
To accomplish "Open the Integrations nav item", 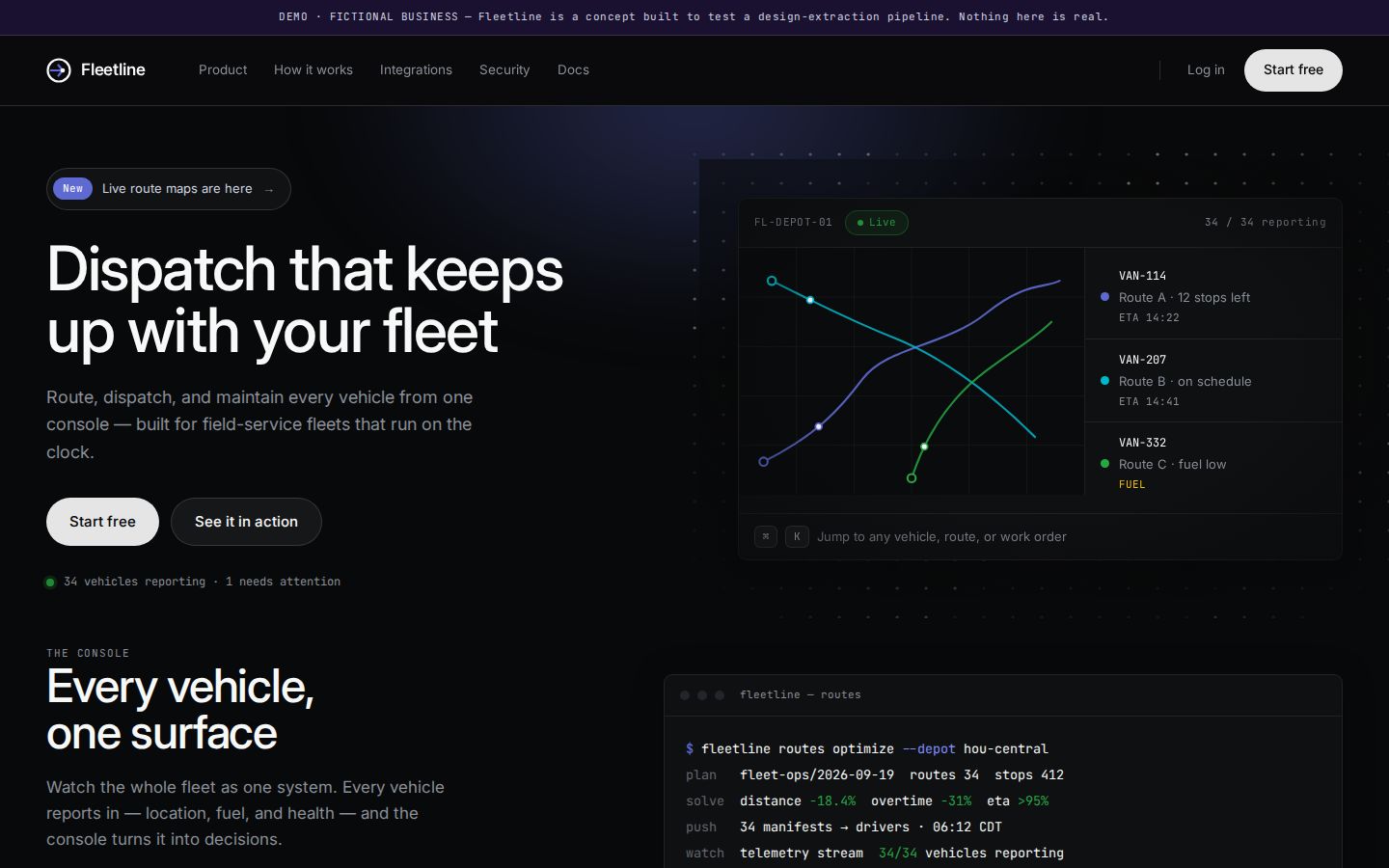I will tap(416, 69).
